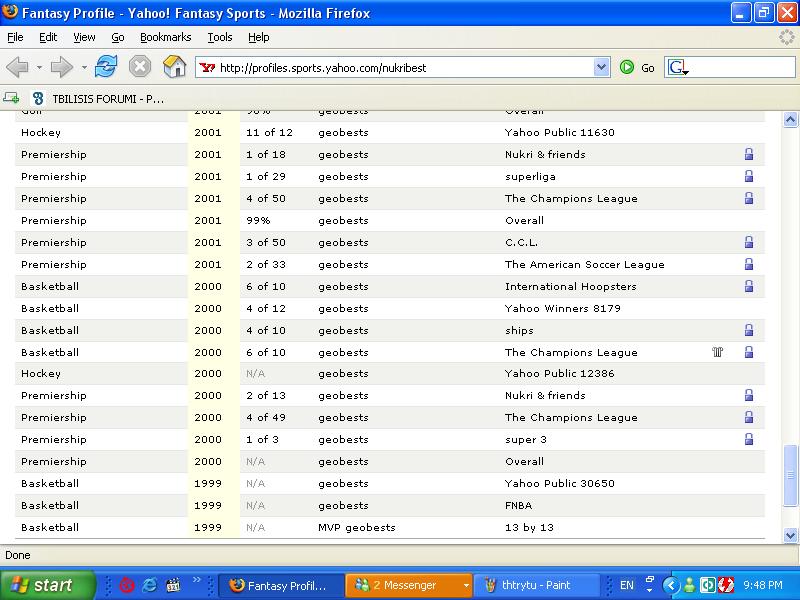This screenshot has height=600, width=800.
Task: Click the Stop loading icon
Action: [x=140, y=67]
